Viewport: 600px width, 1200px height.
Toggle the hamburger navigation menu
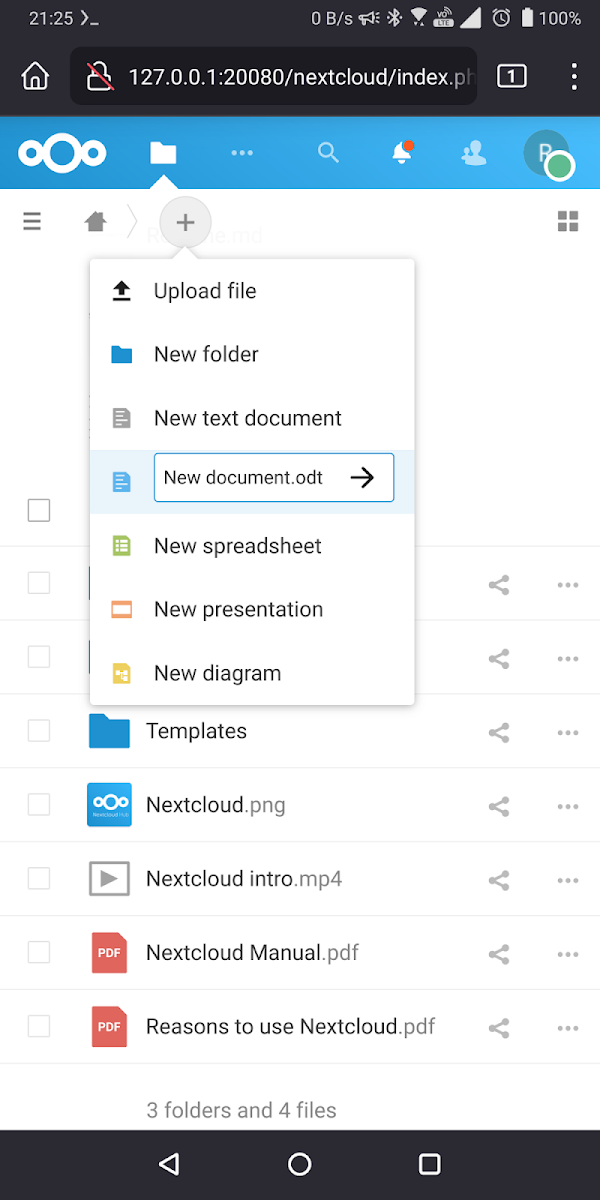(32, 221)
